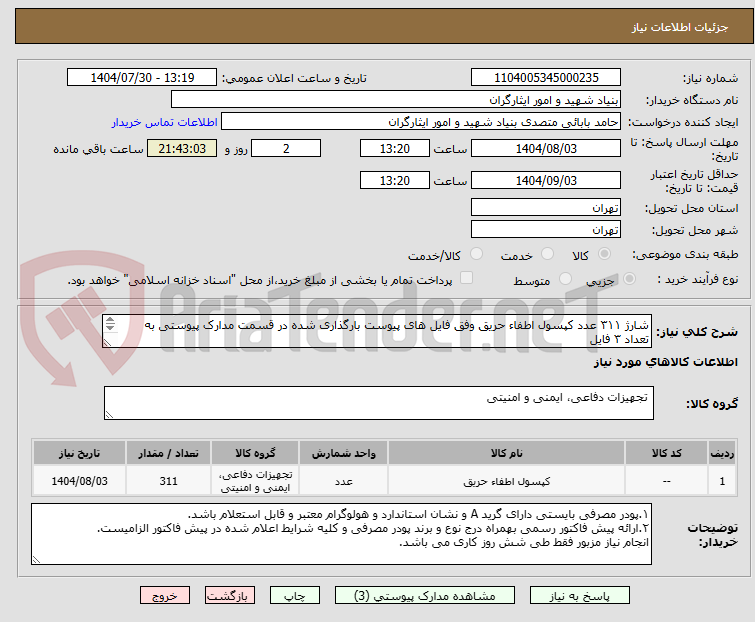Click the ردیف column header
This screenshot has height=622, width=755.
tap(722, 453)
